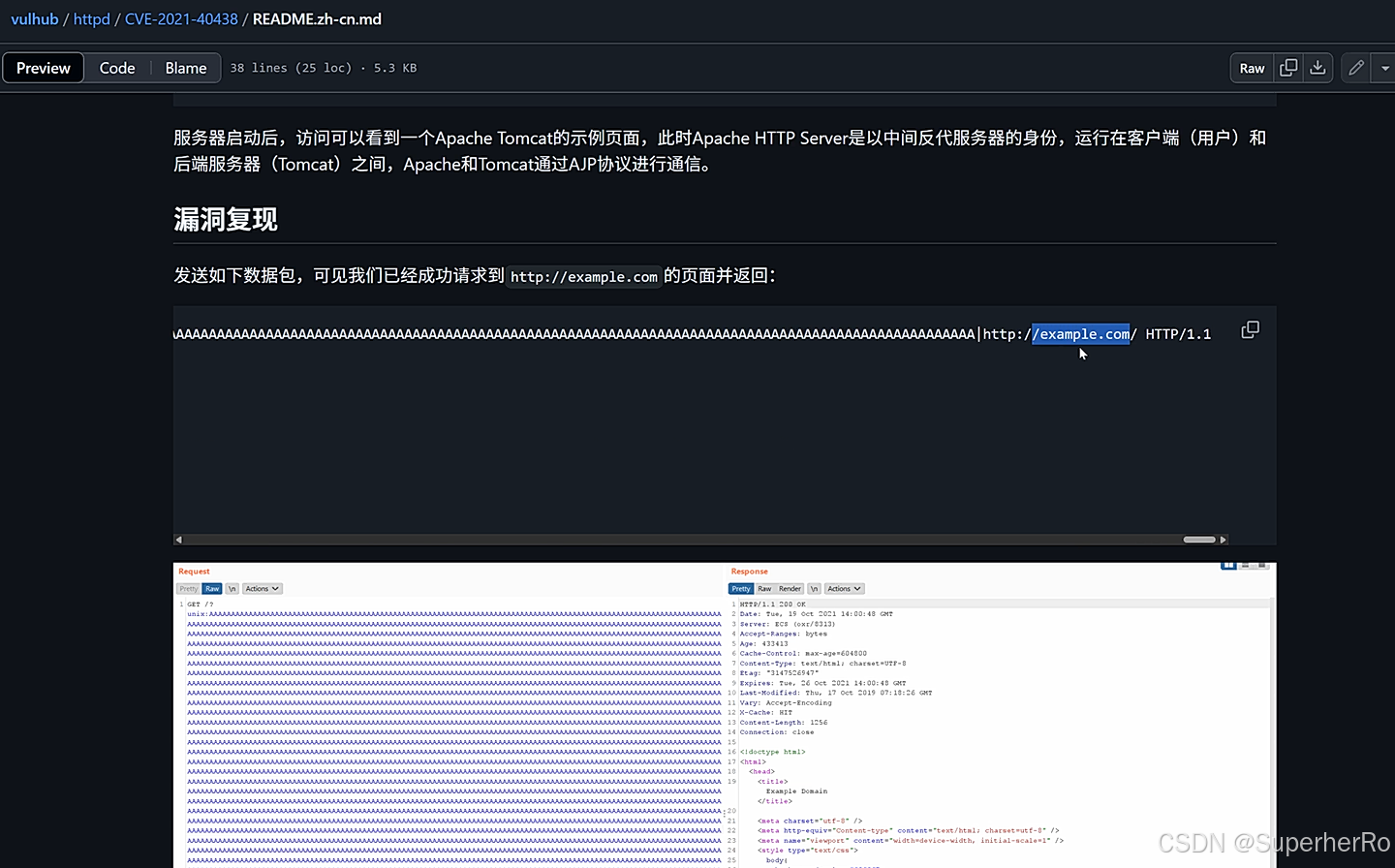This screenshot has width=1395, height=868.
Task: Click README.zh-cn.md file name in breadcrumb
Action: coord(317,19)
